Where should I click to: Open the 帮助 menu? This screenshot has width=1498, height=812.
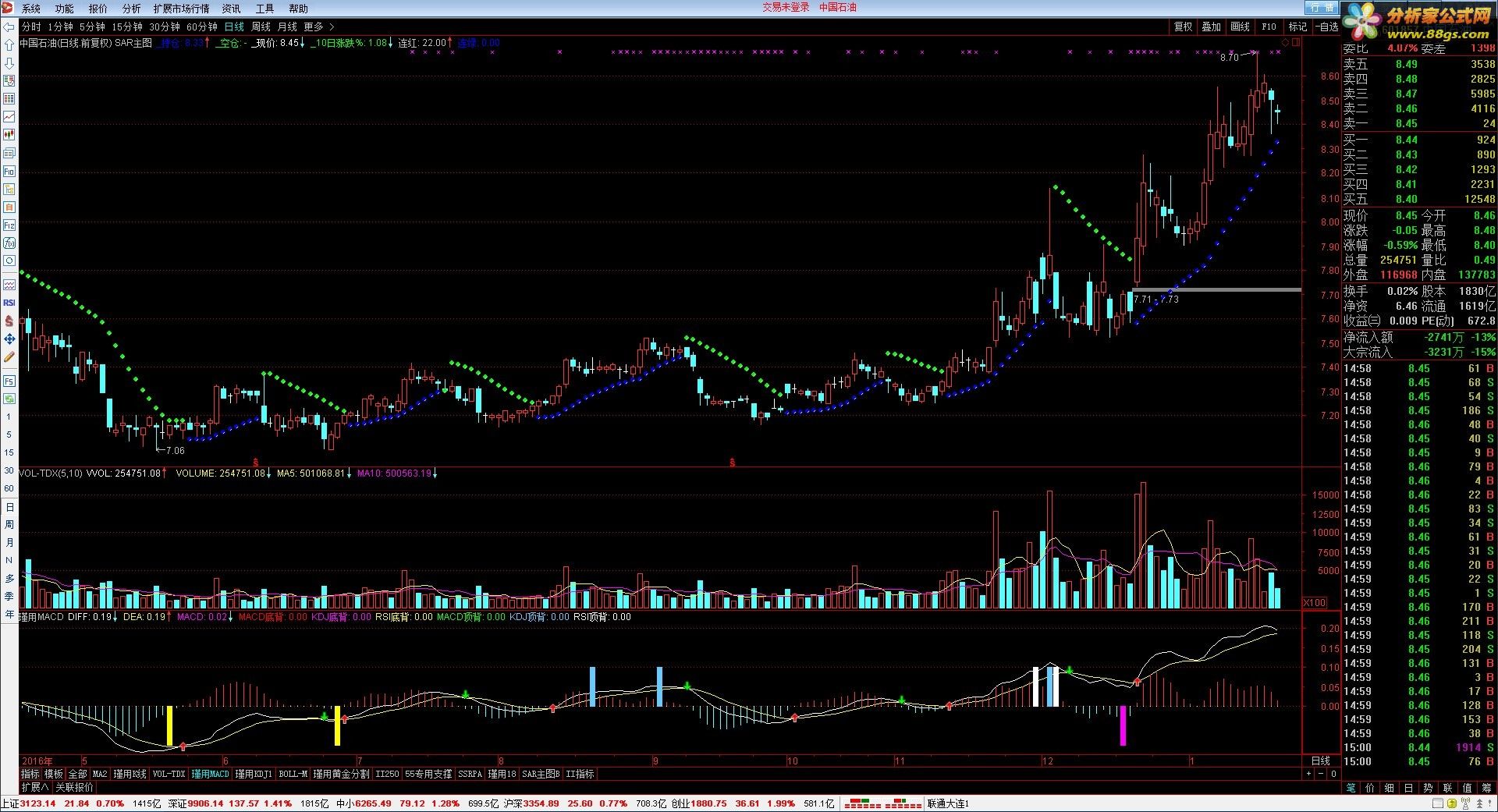[x=298, y=9]
